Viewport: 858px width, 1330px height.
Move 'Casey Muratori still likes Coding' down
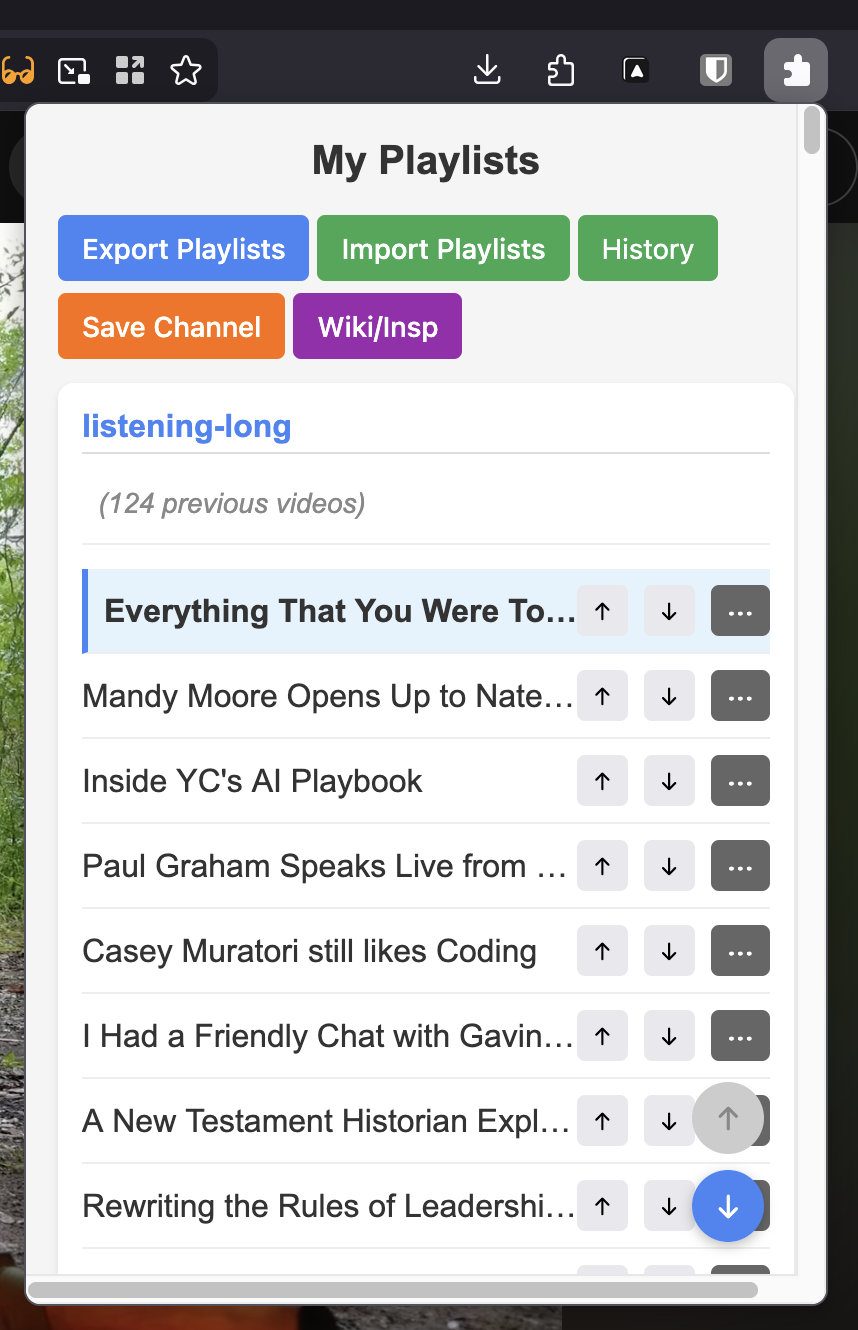(669, 951)
